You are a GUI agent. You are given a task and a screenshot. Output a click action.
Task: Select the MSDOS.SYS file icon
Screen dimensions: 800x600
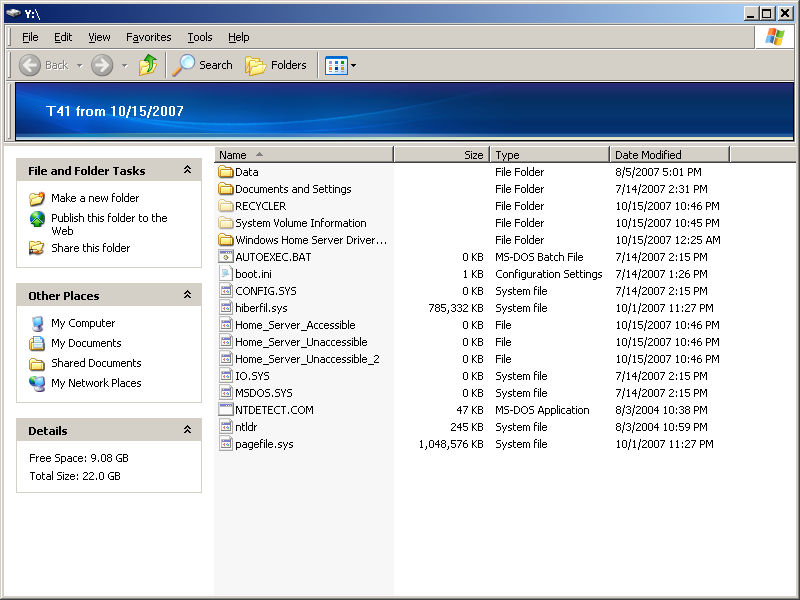226,393
